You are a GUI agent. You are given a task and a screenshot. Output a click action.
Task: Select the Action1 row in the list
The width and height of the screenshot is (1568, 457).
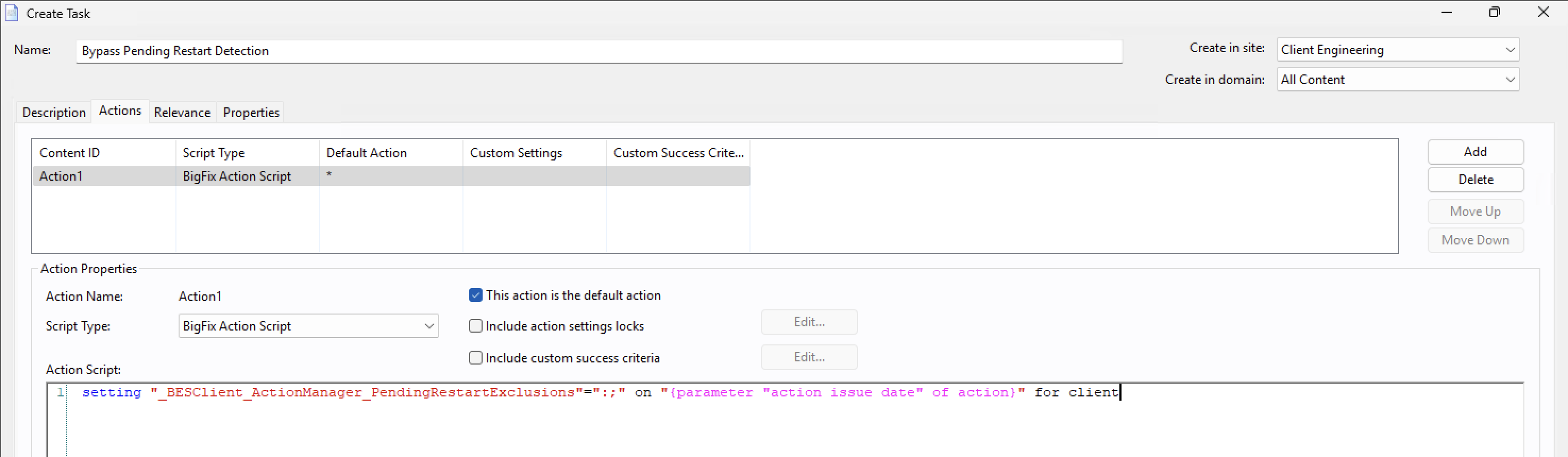(243, 176)
